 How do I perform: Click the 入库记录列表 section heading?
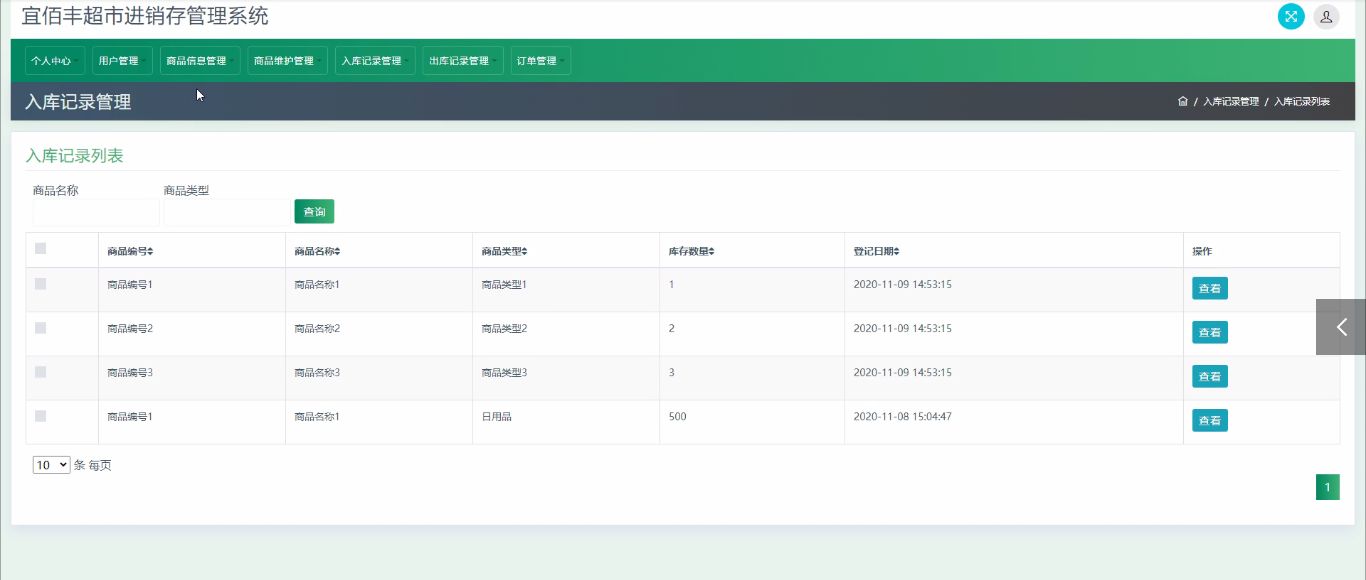pyautogui.click(x=74, y=156)
